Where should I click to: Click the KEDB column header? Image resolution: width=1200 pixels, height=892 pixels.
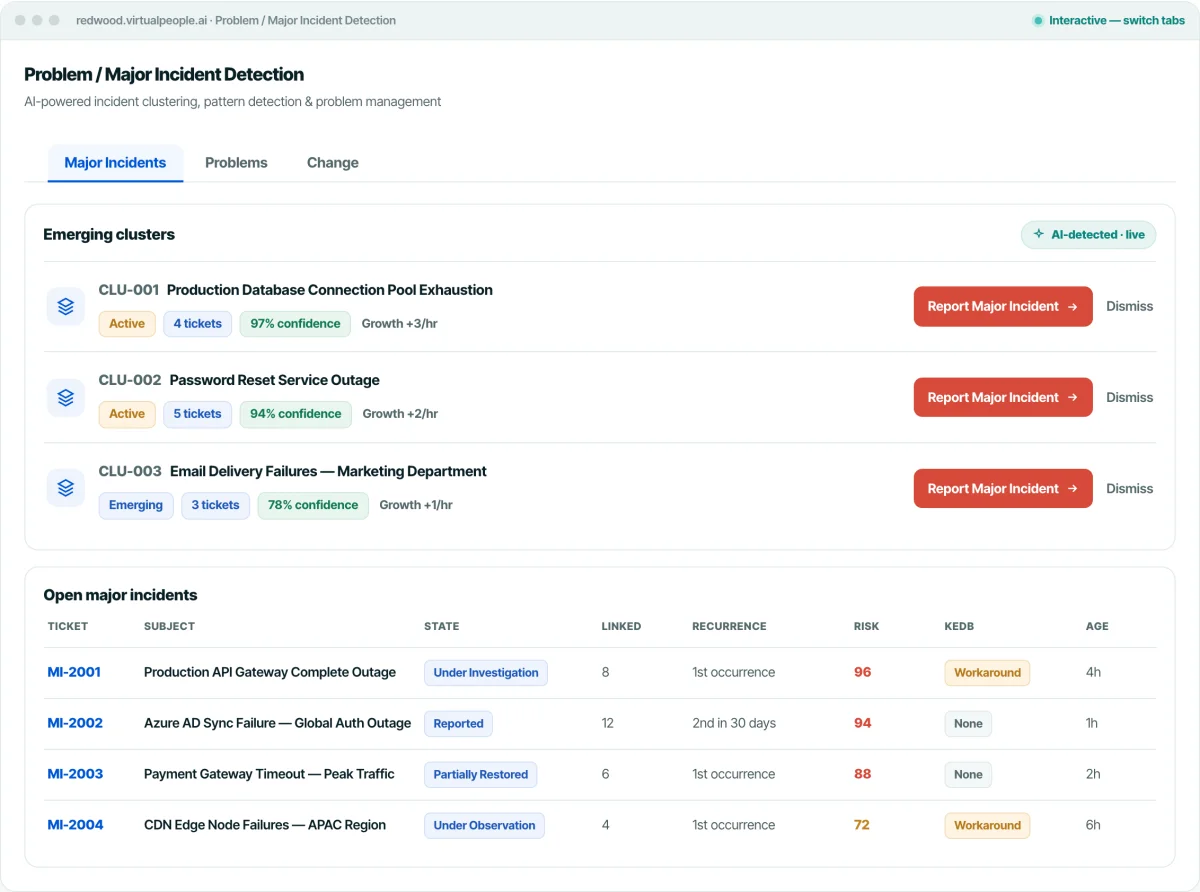[959, 626]
